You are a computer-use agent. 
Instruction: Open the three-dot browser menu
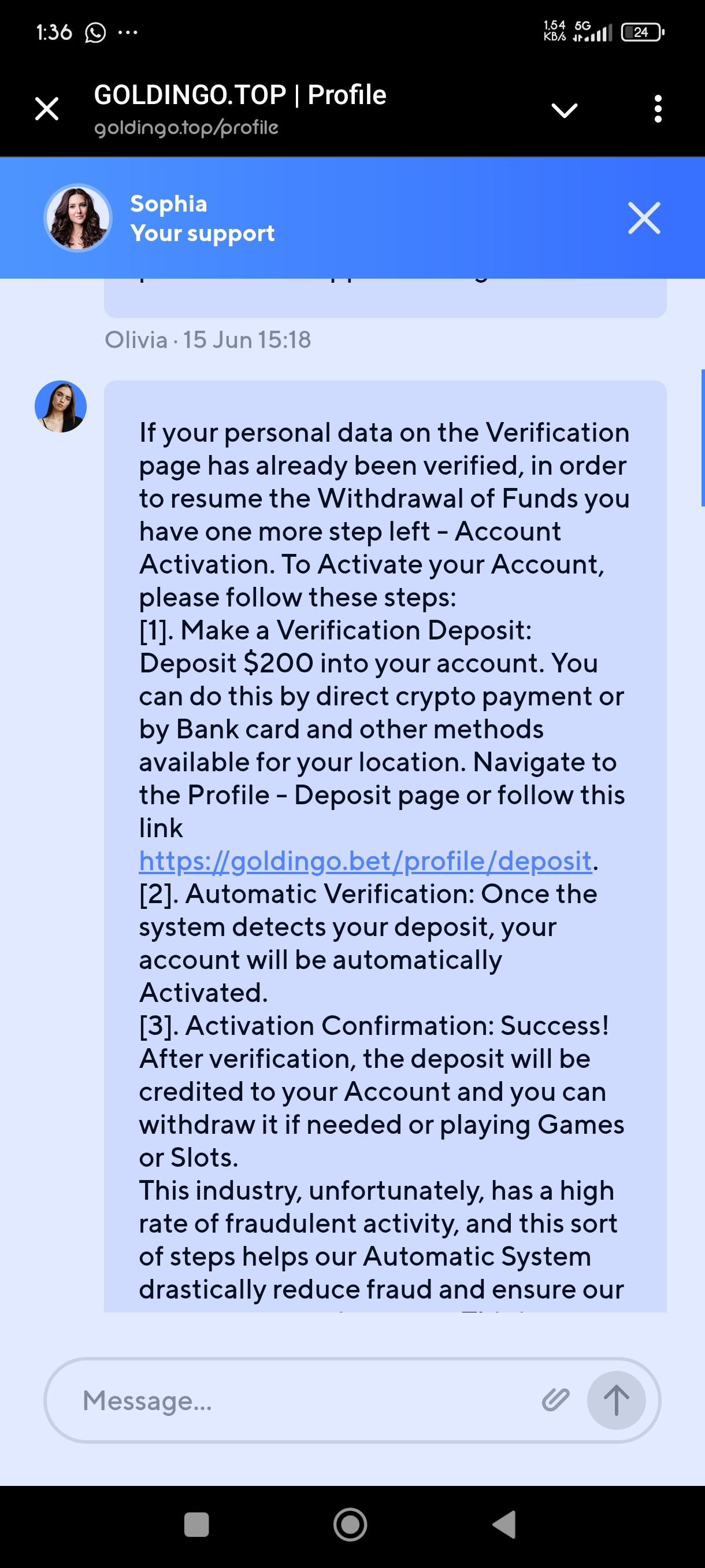[658, 109]
